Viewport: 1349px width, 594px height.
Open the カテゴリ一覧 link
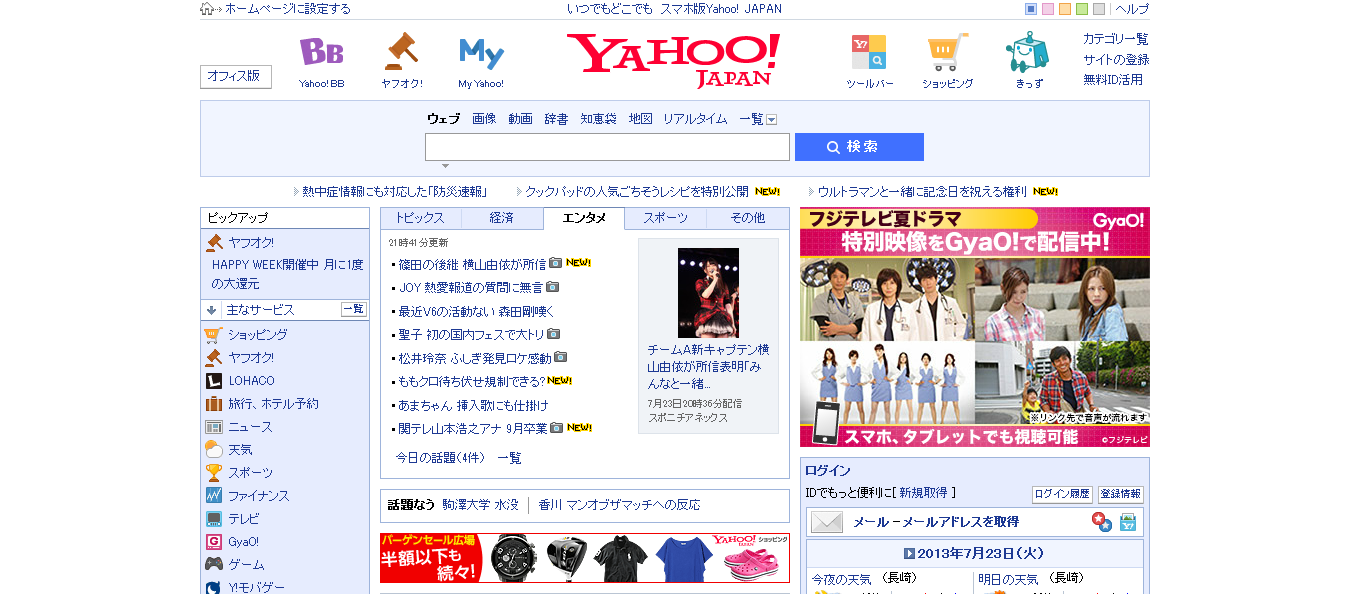tap(1116, 39)
